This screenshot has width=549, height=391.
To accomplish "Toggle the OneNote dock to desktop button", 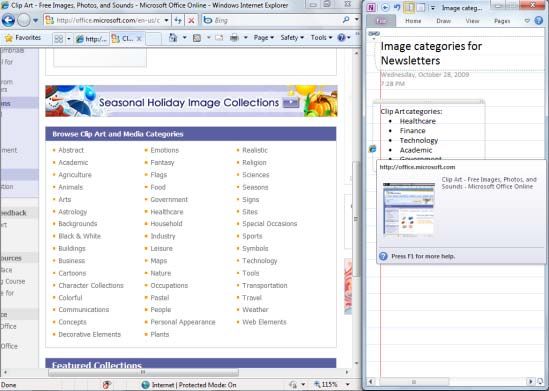I will [409, 7].
